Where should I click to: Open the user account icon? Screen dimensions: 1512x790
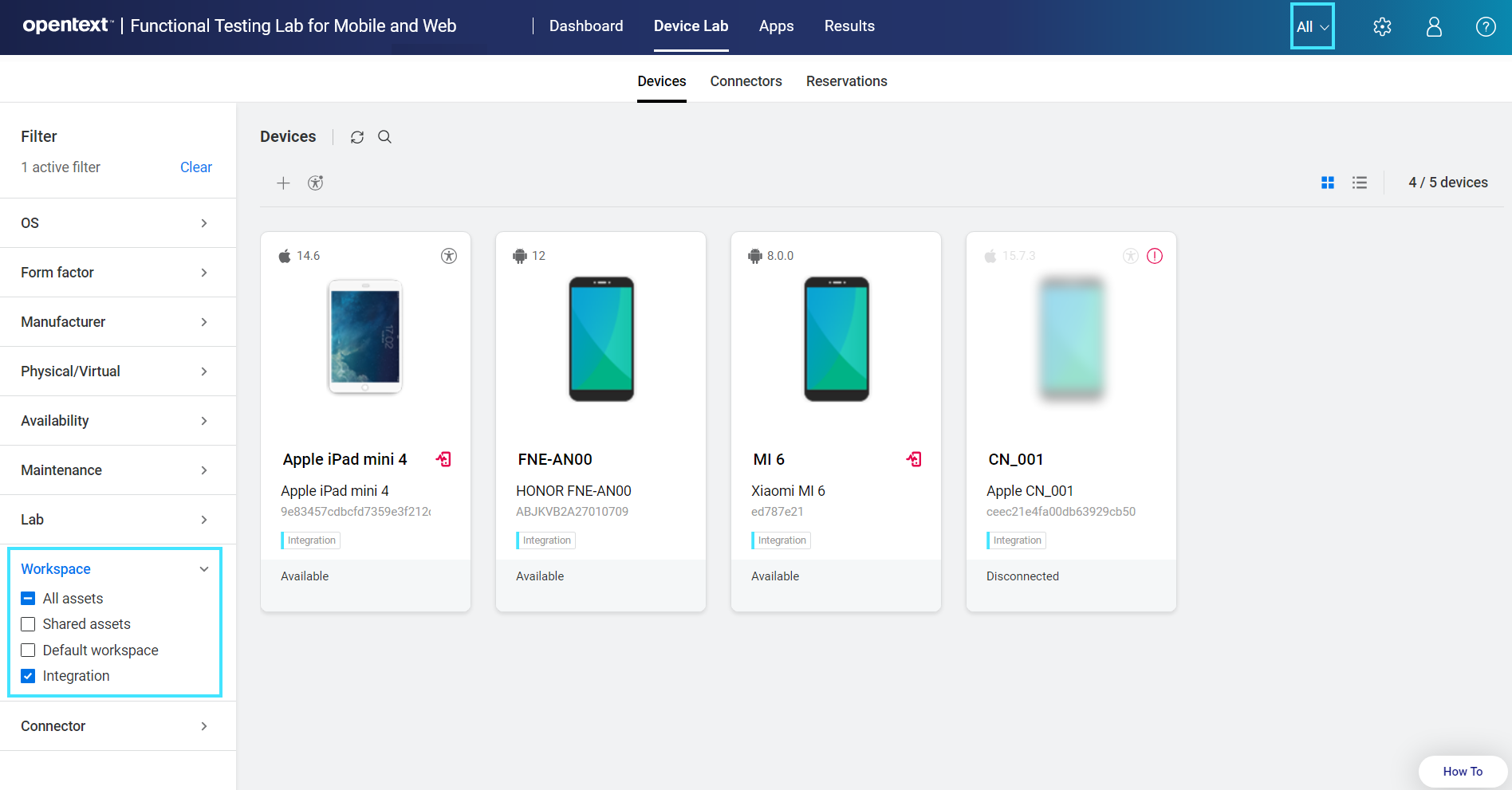pos(1434,27)
